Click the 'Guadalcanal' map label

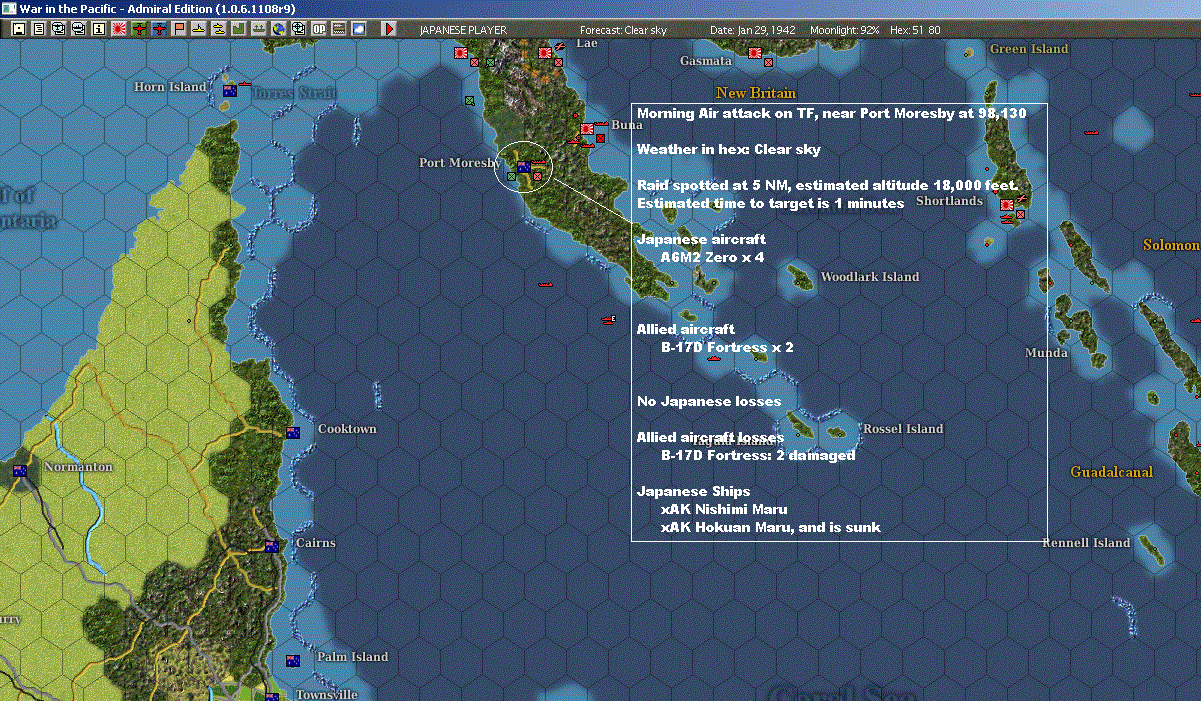pyautogui.click(x=1111, y=472)
